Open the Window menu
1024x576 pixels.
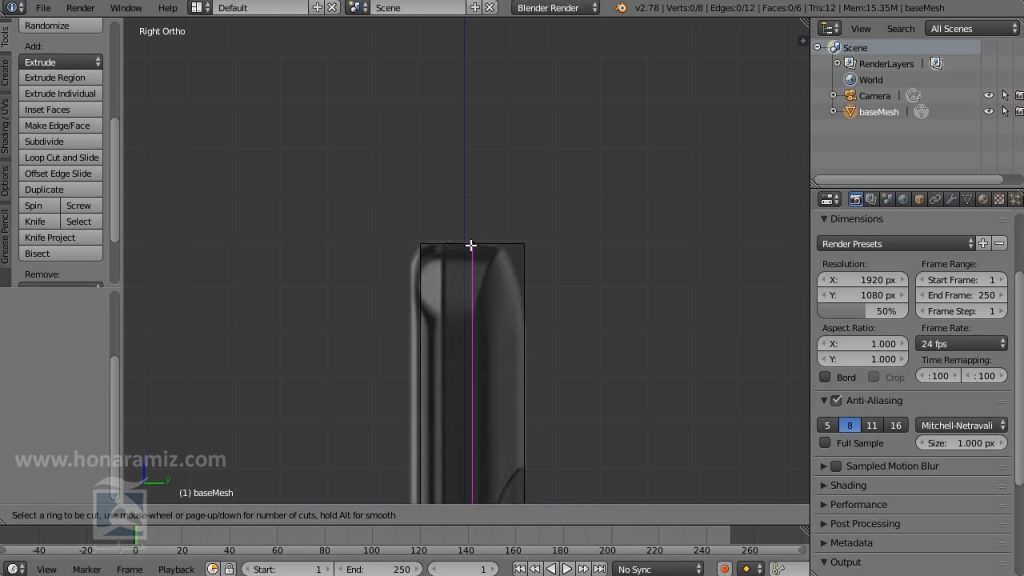pyautogui.click(x=125, y=8)
